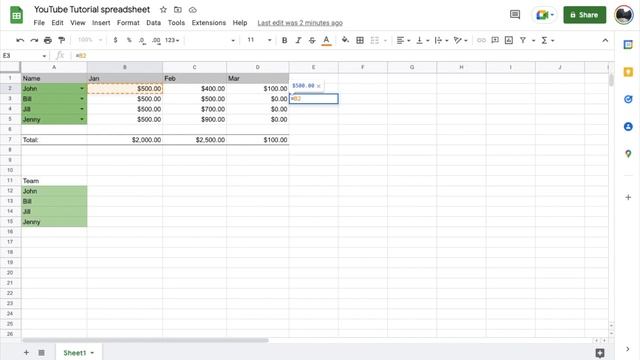Click the Google Sheets home icon
The width and height of the screenshot is (640, 360).
(16, 15)
